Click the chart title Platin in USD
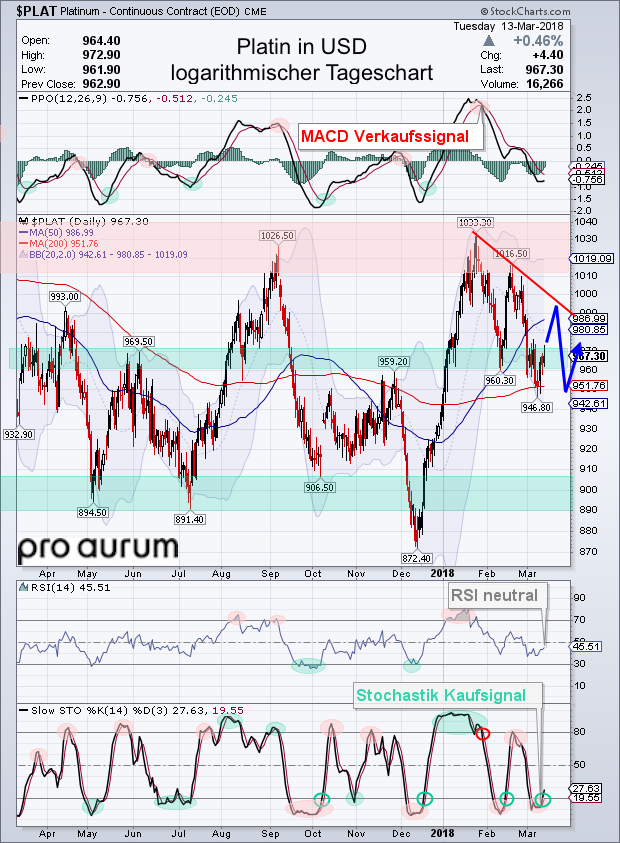Screen dimensions: 620x843 301,47
